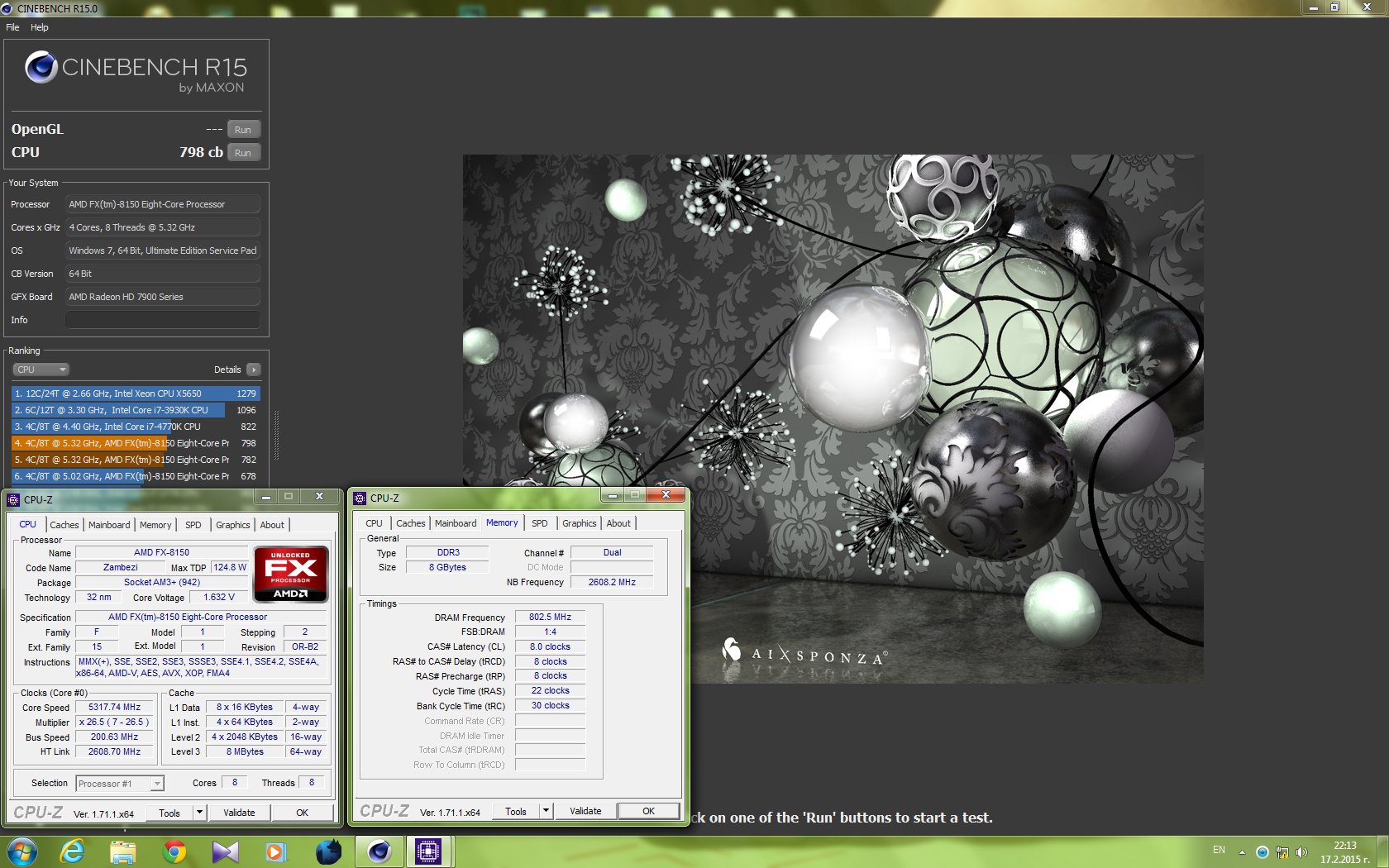This screenshot has width=1389, height=868.
Task: Click the blue round tray icon
Action: 1263,852
